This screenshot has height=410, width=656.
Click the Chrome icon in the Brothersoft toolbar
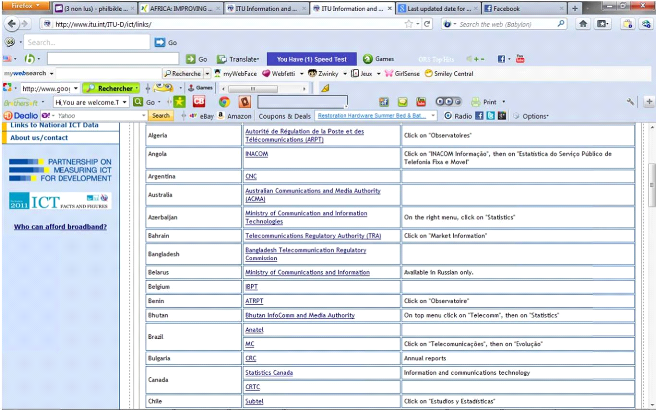point(222,101)
